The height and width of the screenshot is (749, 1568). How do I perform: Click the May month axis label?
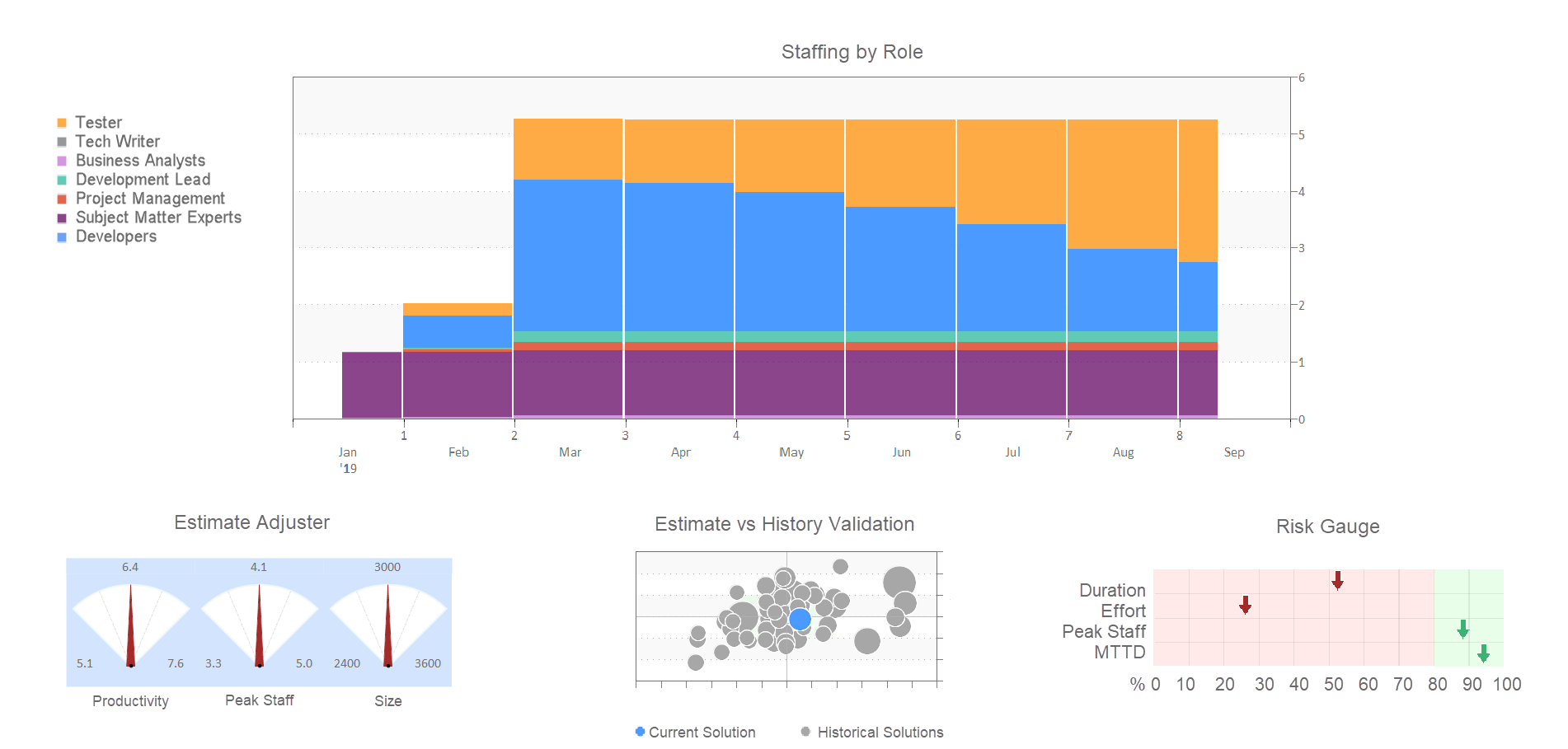click(x=791, y=452)
